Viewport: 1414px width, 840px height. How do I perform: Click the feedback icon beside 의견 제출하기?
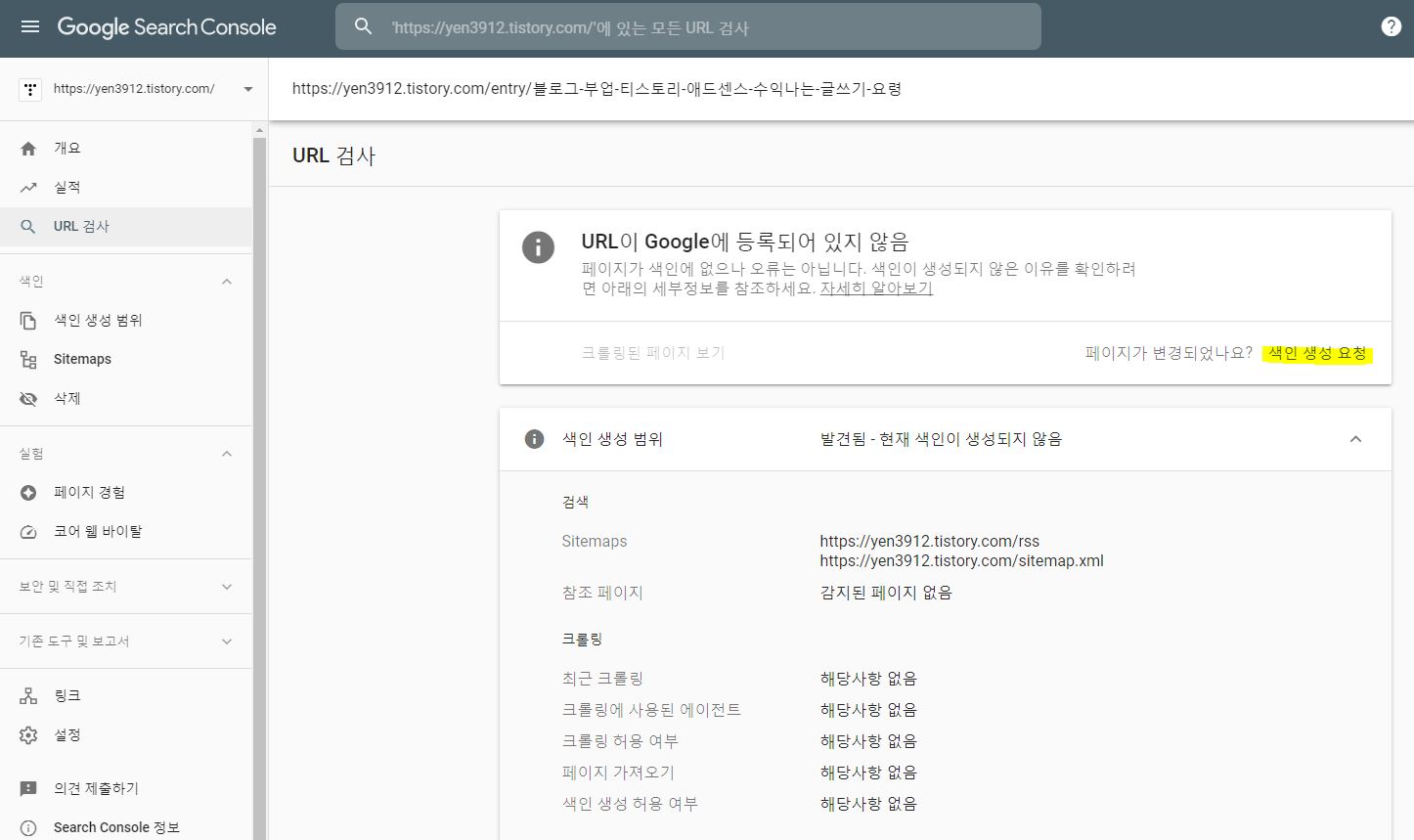tap(28, 789)
